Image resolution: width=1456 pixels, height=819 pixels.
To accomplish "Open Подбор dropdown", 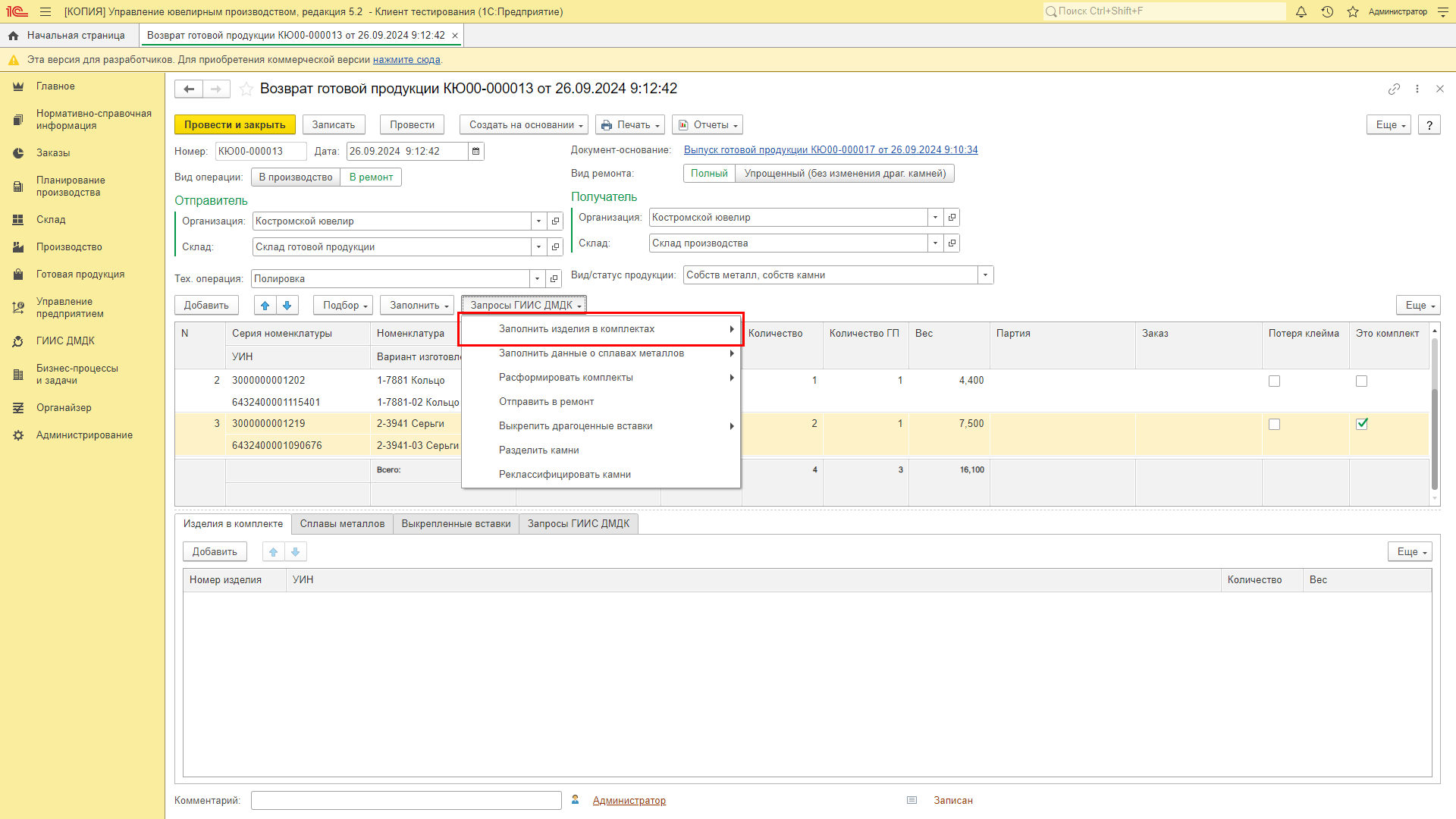I will pyautogui.click(x=344, y=306).
